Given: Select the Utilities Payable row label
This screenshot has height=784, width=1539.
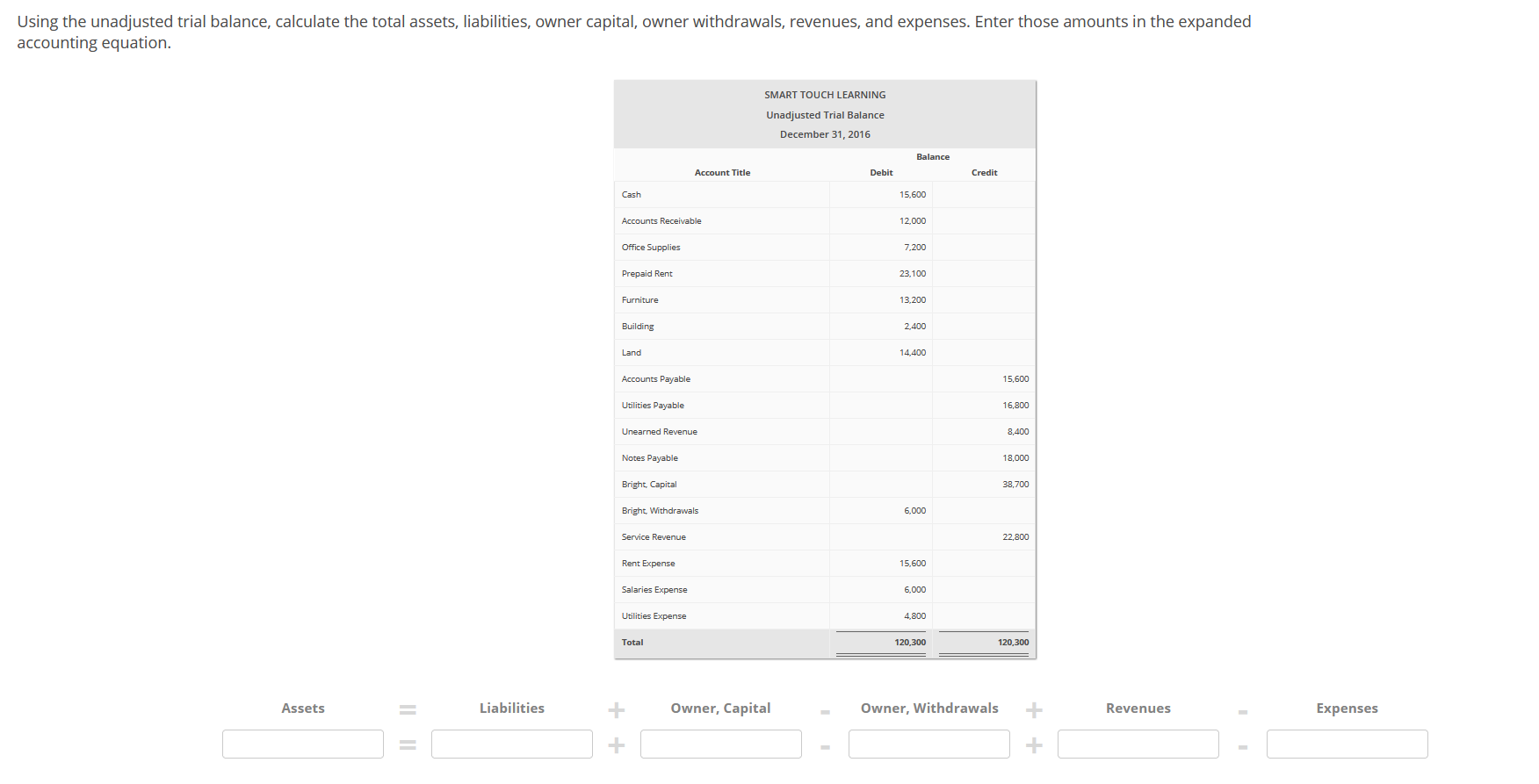Looking at the screenshot, I should point(653,406).
